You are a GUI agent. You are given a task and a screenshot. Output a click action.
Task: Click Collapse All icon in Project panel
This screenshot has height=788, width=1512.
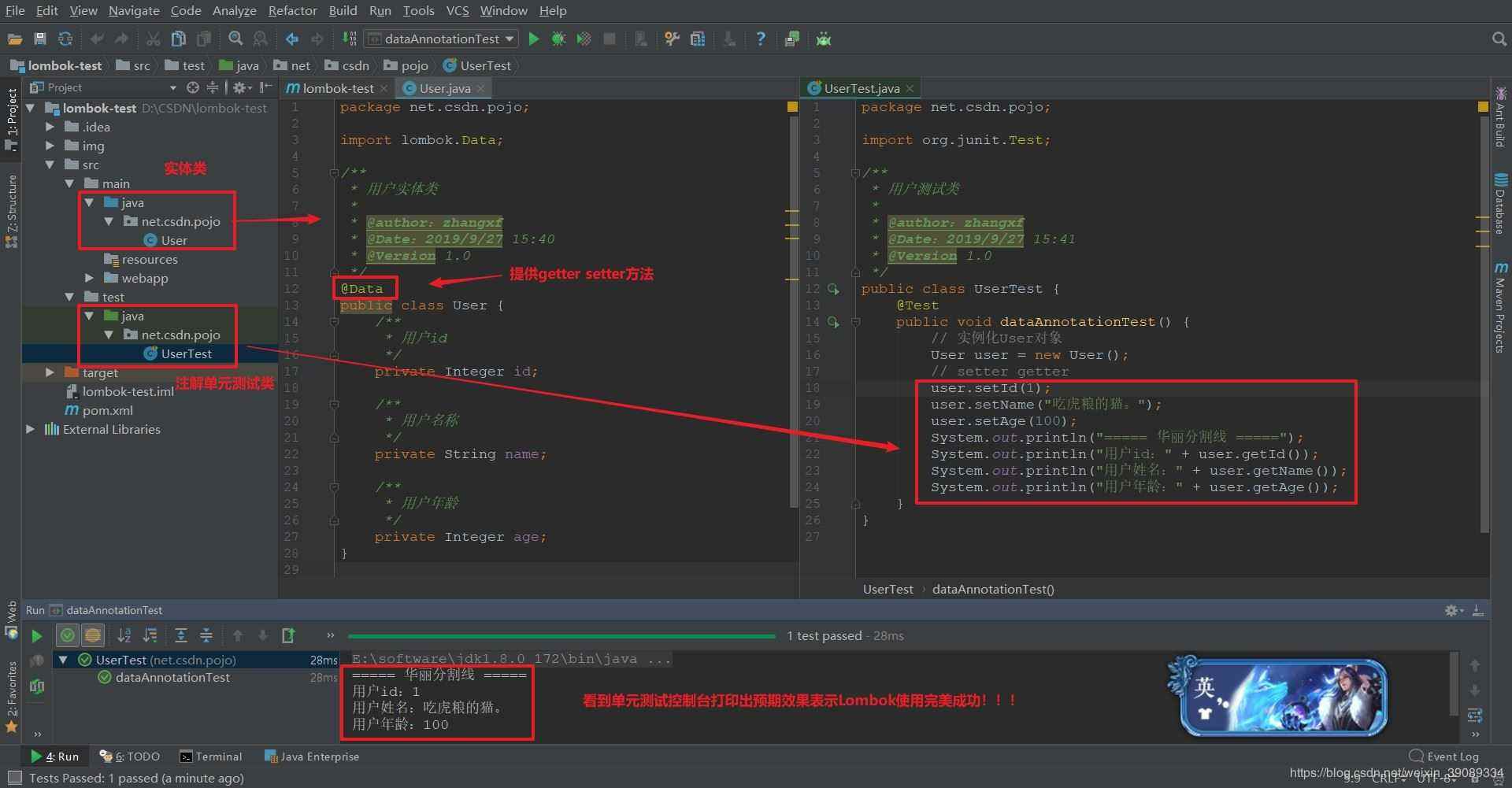[212, 87]
